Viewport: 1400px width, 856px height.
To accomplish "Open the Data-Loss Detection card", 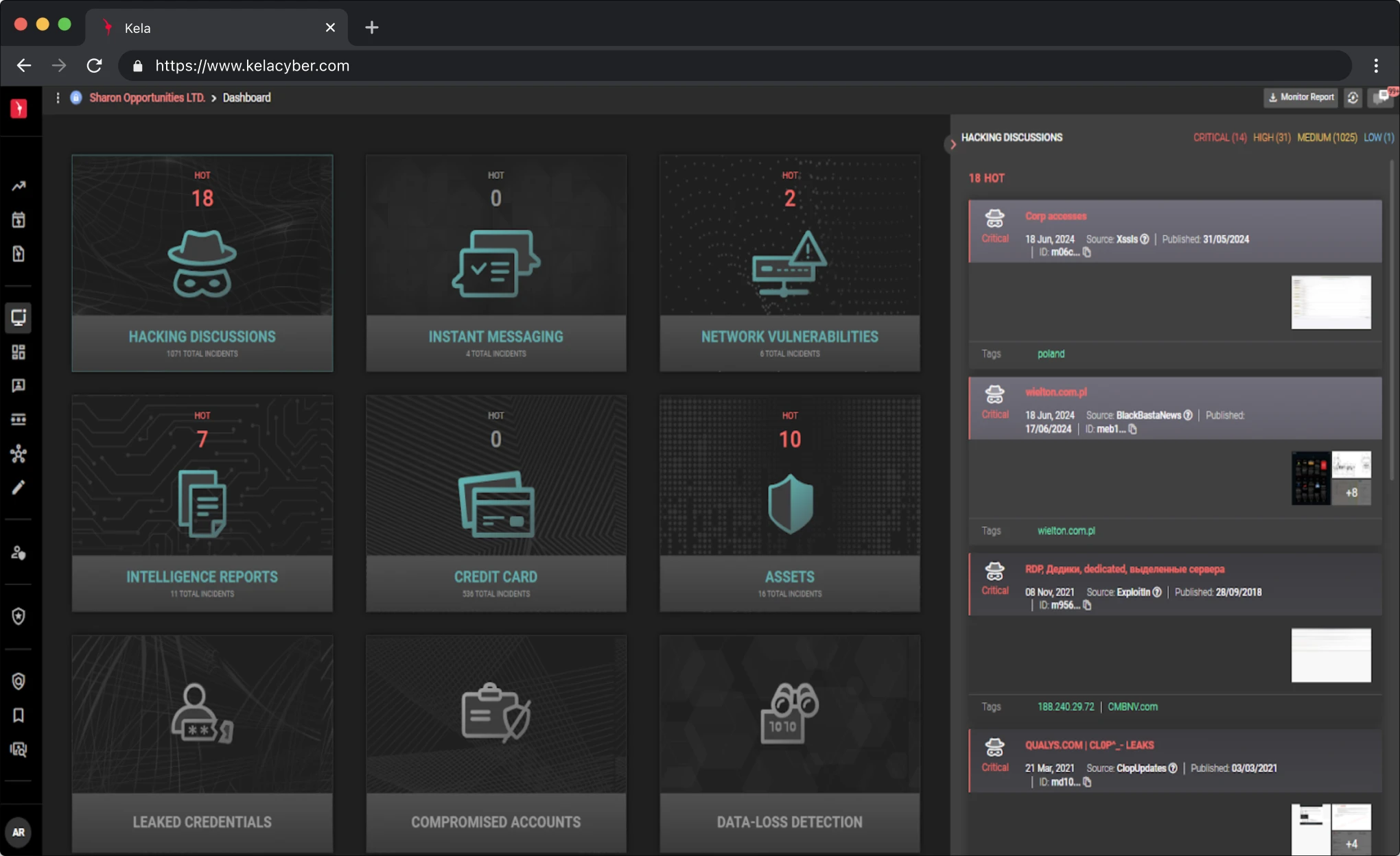I will (790, 744).
